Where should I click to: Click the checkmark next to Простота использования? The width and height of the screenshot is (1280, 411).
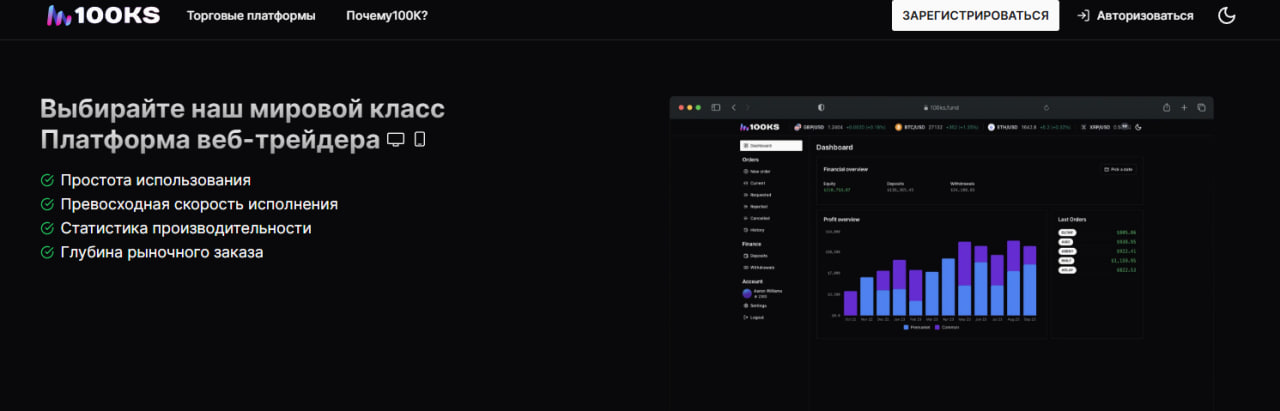point(47,180)
